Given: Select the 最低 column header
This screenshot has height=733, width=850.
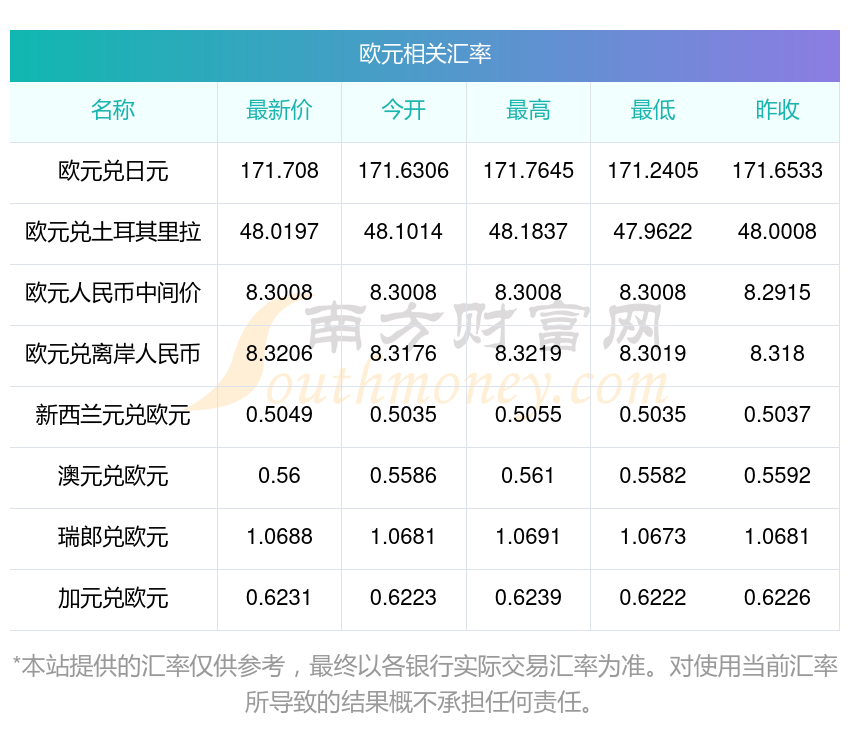Looking at the screenshot, I should [x=653, y=110].
